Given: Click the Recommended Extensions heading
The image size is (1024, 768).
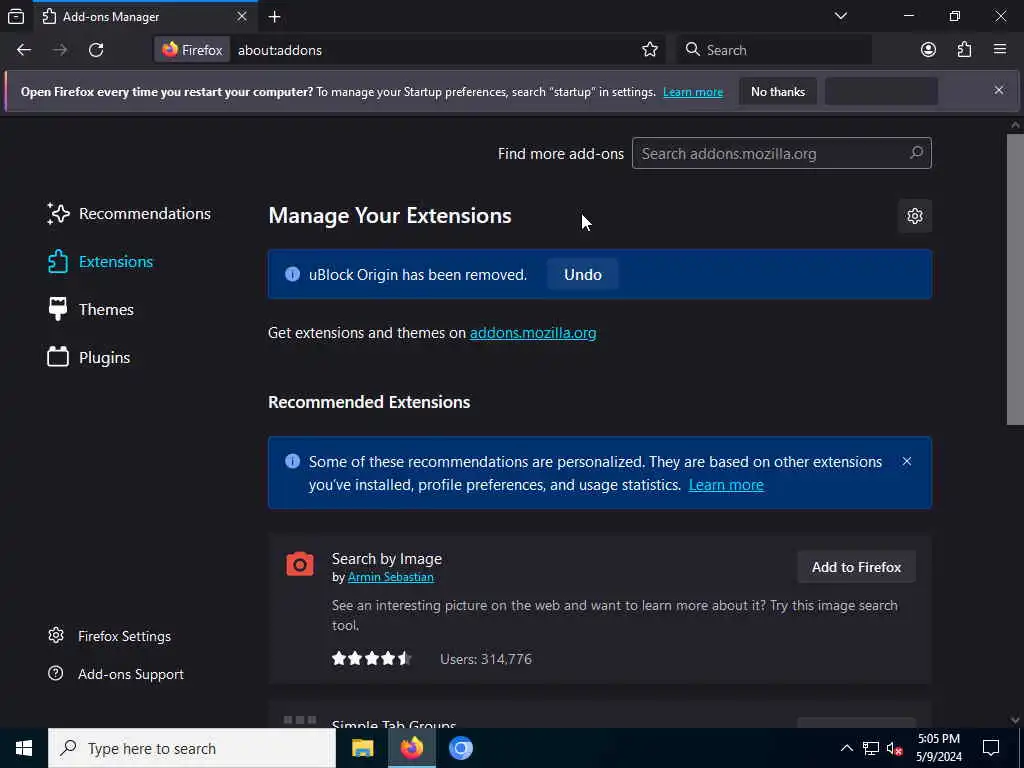Looking at the screenshot, I should (369, 402).
